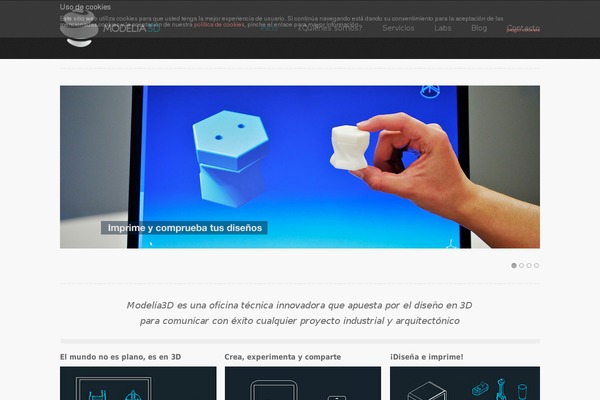Open the 'El mundo no es plano, es en 3D' heading
This screenshot has width=600, height=400.
tap(121, 357)
